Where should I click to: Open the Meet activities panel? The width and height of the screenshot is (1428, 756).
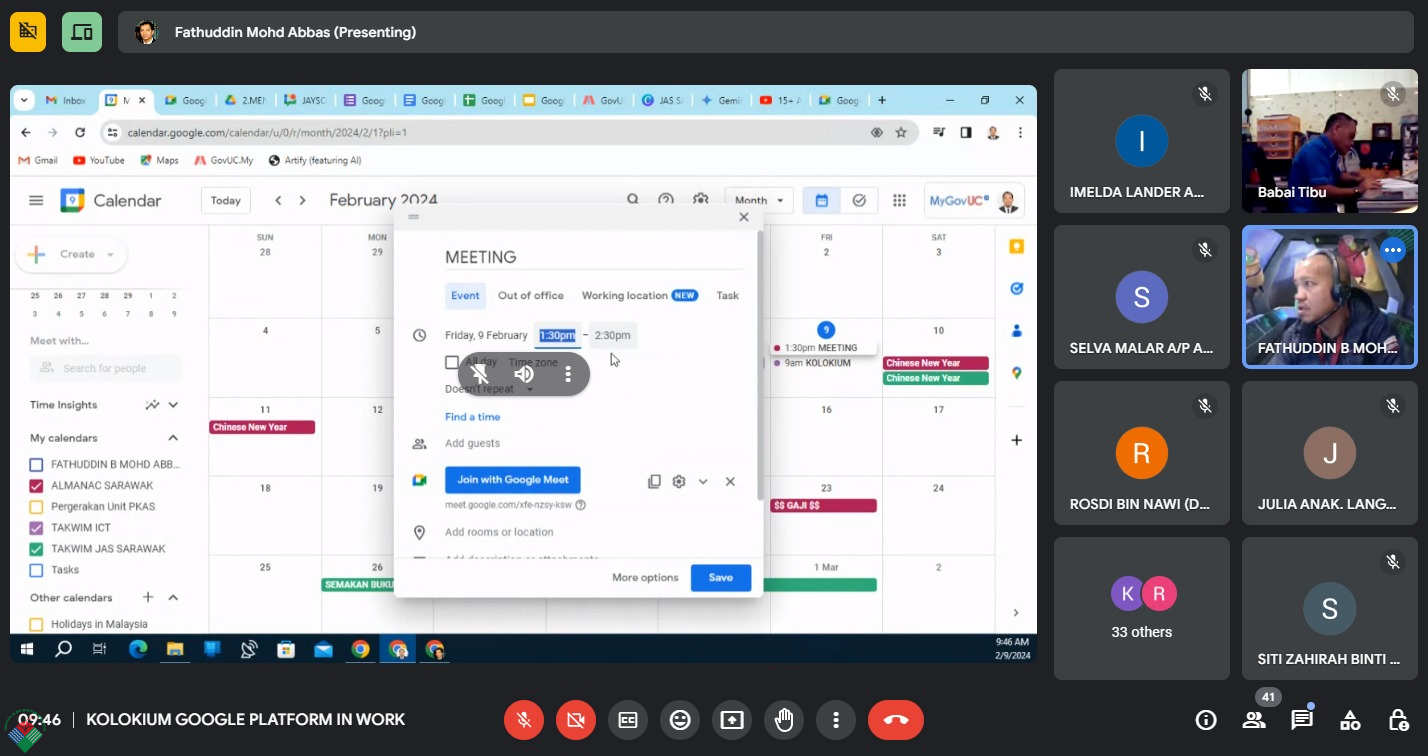pos(1350,720)
